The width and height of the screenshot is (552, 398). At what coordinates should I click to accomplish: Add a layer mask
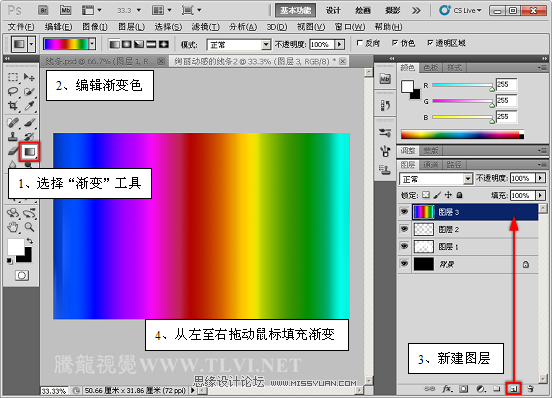click(x=464, y=388)
